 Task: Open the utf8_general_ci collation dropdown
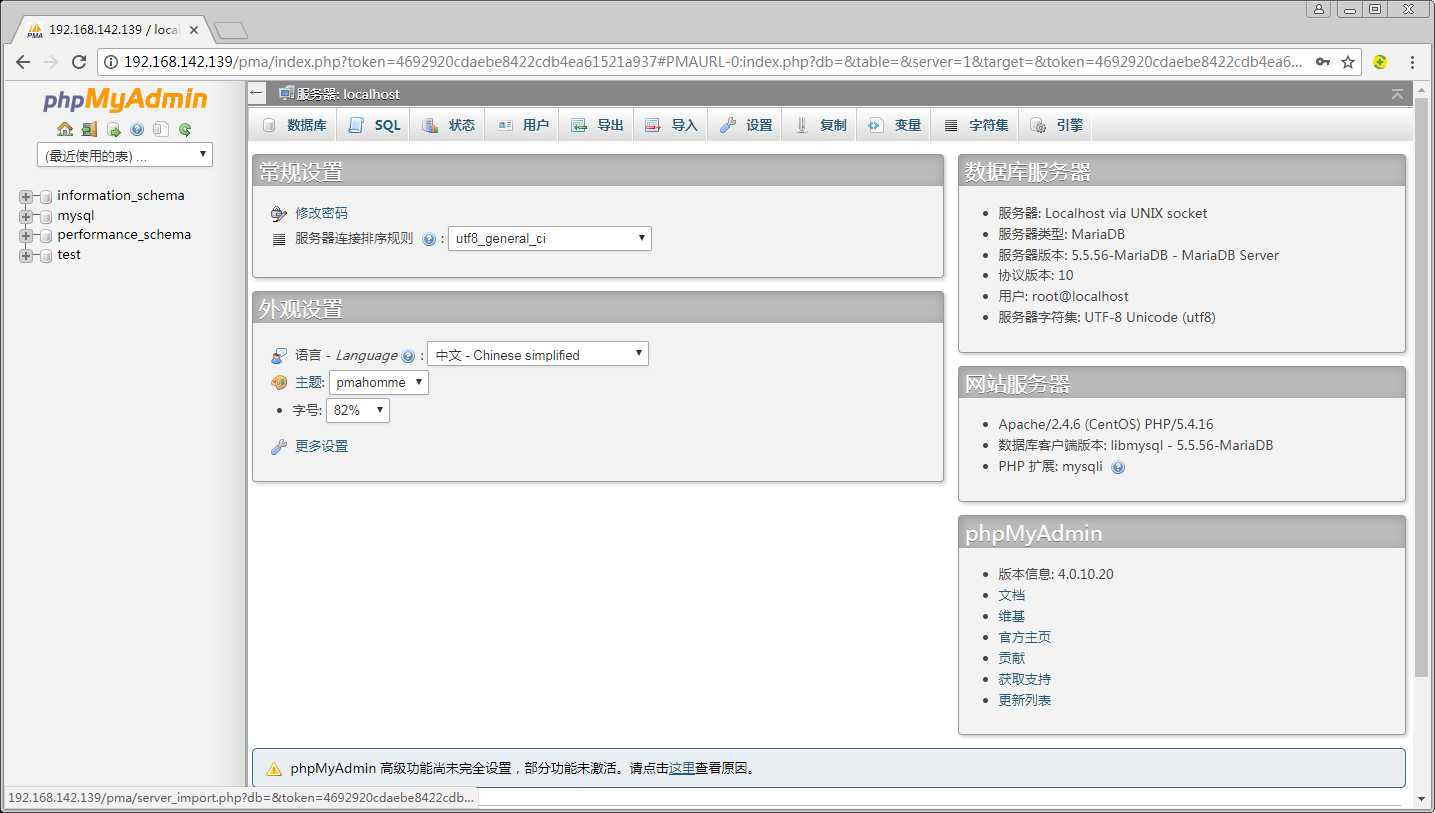pos(549,239)
